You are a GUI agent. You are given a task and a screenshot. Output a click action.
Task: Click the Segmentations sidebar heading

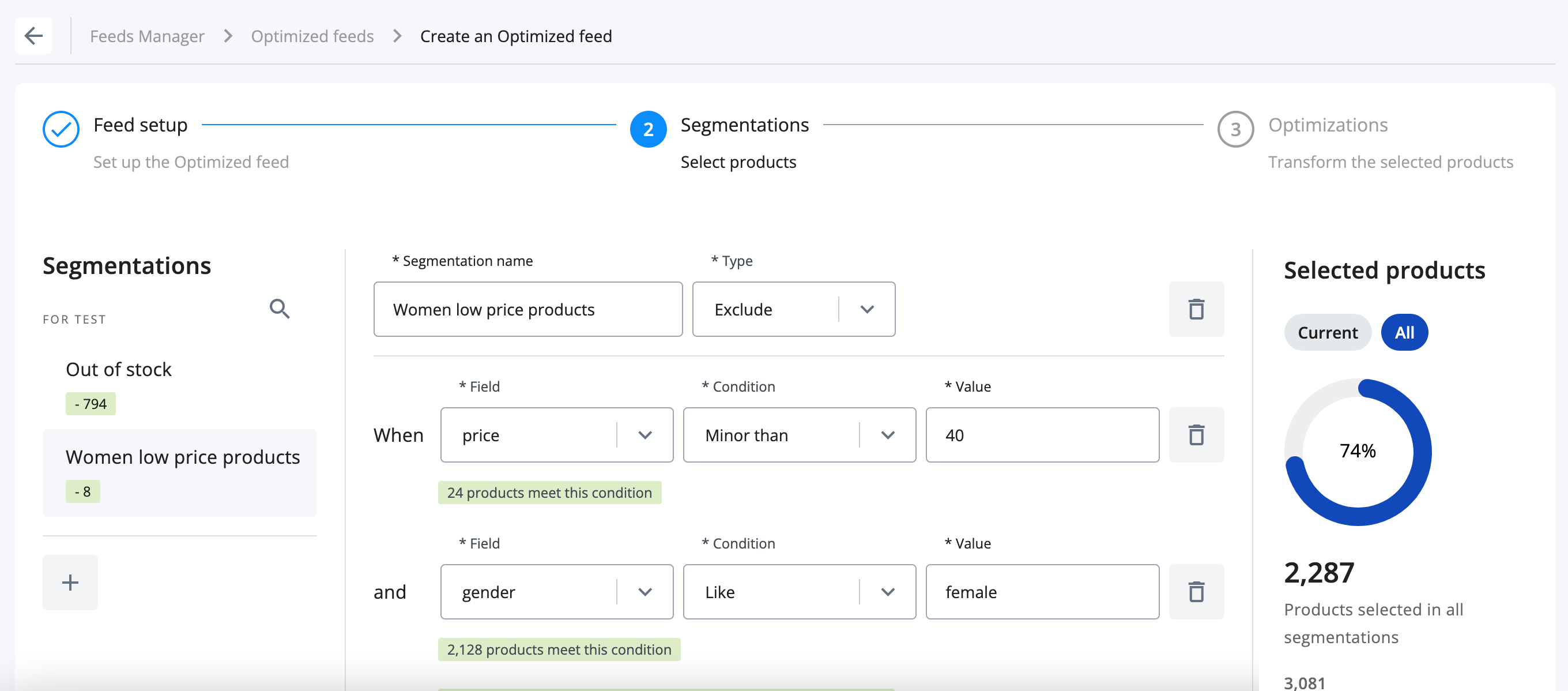click(x=127, y=266)
